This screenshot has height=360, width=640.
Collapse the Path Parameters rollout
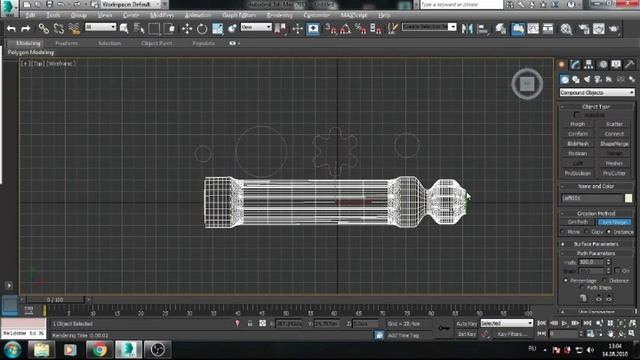[596, 253]
